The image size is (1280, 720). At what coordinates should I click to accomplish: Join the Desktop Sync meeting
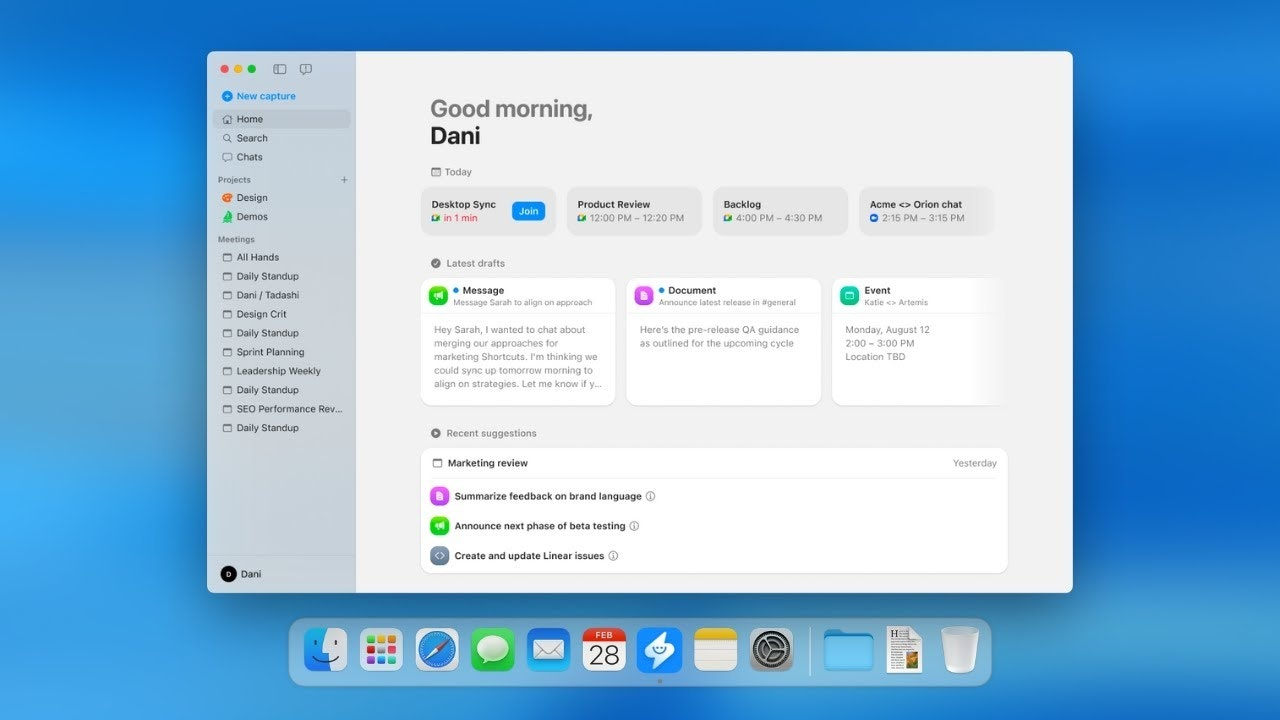coord(528,211)
